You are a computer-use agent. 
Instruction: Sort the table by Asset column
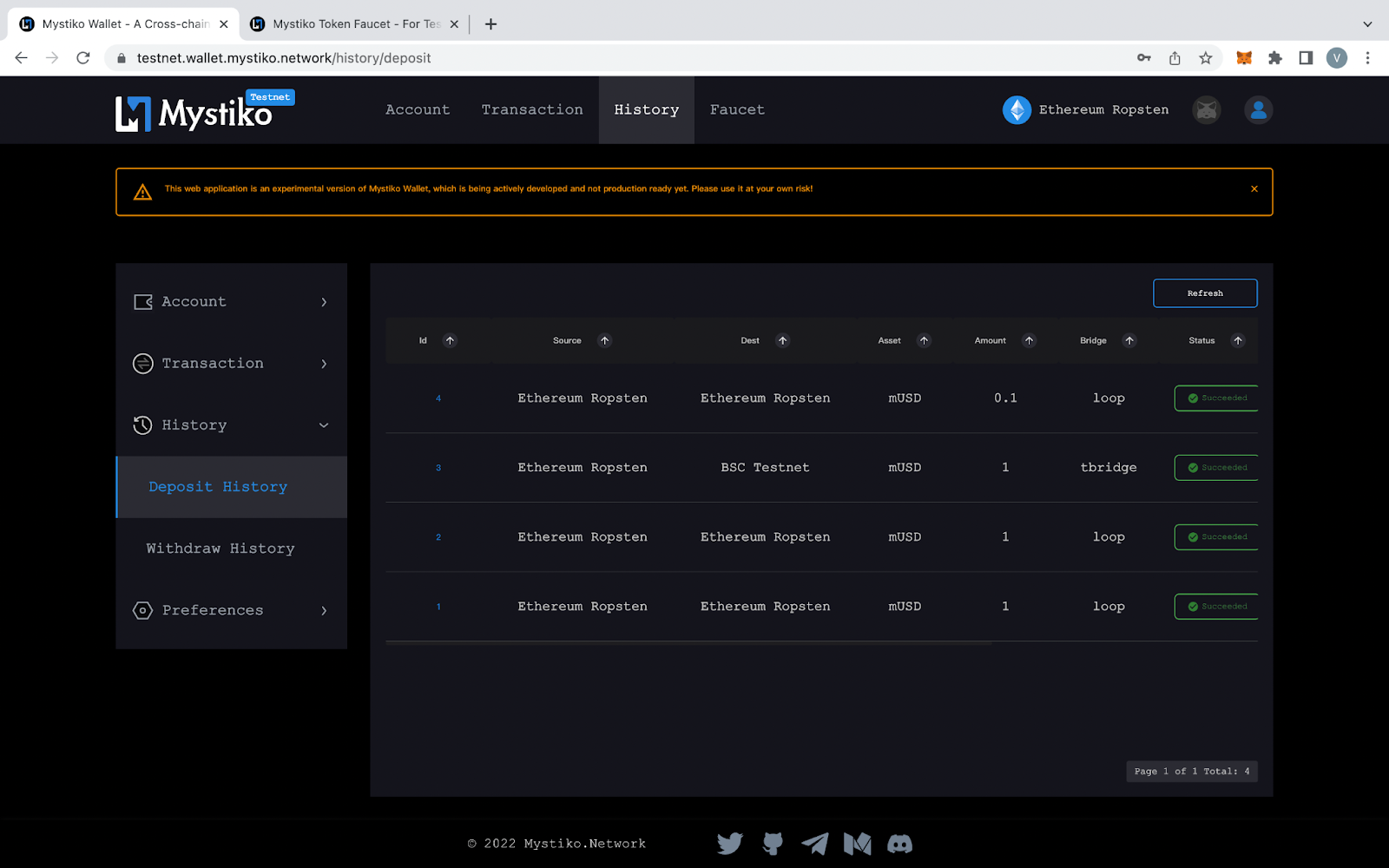[x=925, y=340]
